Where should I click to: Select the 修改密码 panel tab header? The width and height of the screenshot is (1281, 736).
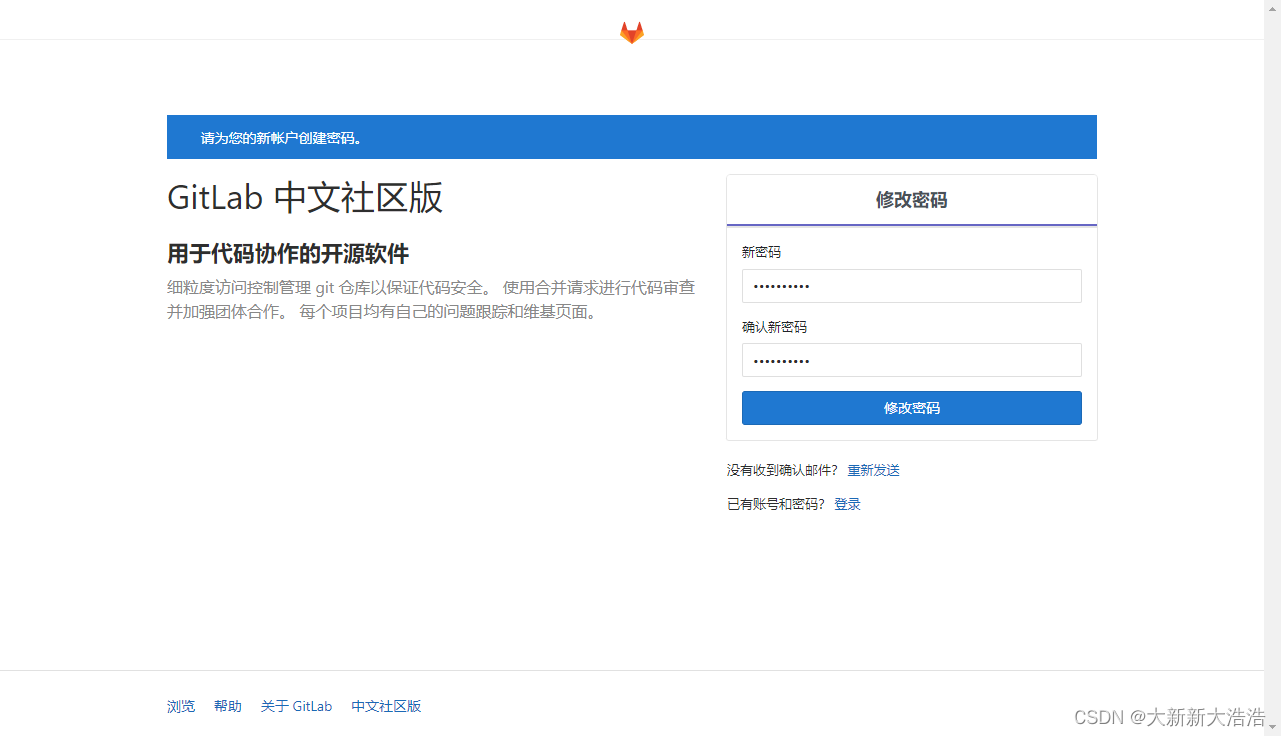point(911,200)
